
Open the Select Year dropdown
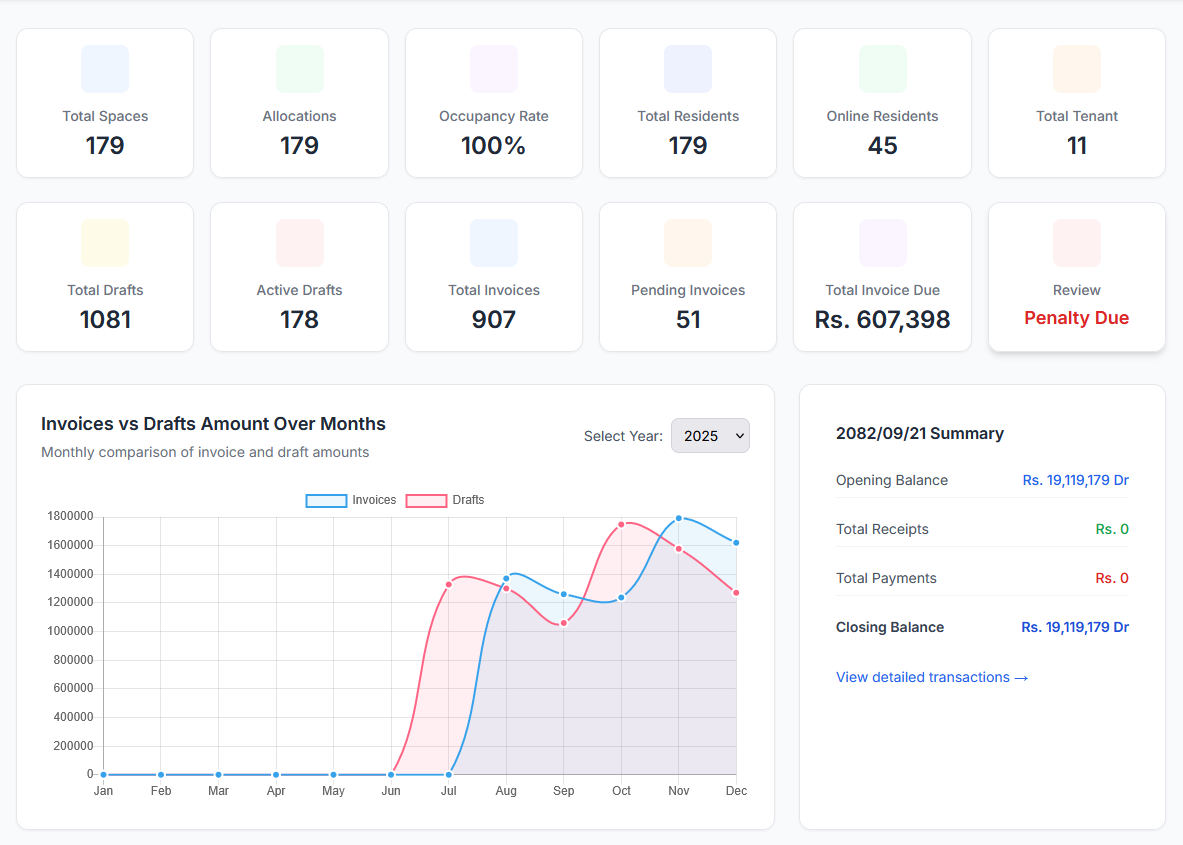710,435
